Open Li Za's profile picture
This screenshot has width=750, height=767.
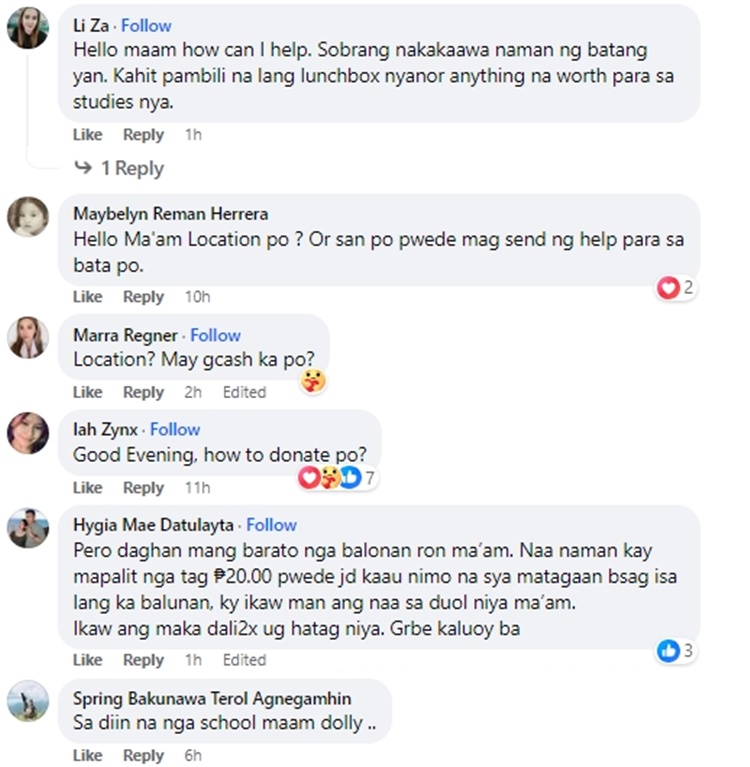tap(28, 28)
